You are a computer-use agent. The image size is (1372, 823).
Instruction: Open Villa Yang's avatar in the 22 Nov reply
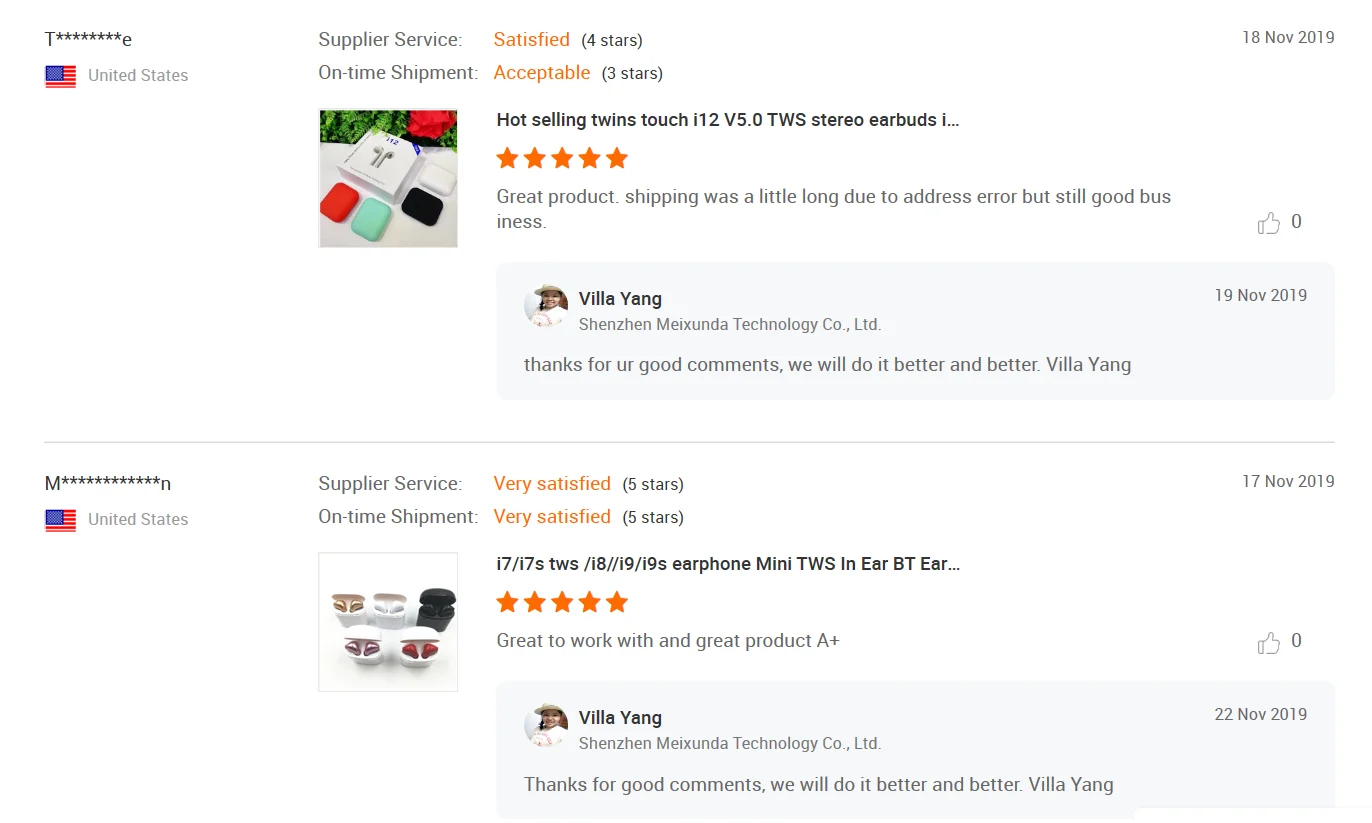[x=546, y=725]
